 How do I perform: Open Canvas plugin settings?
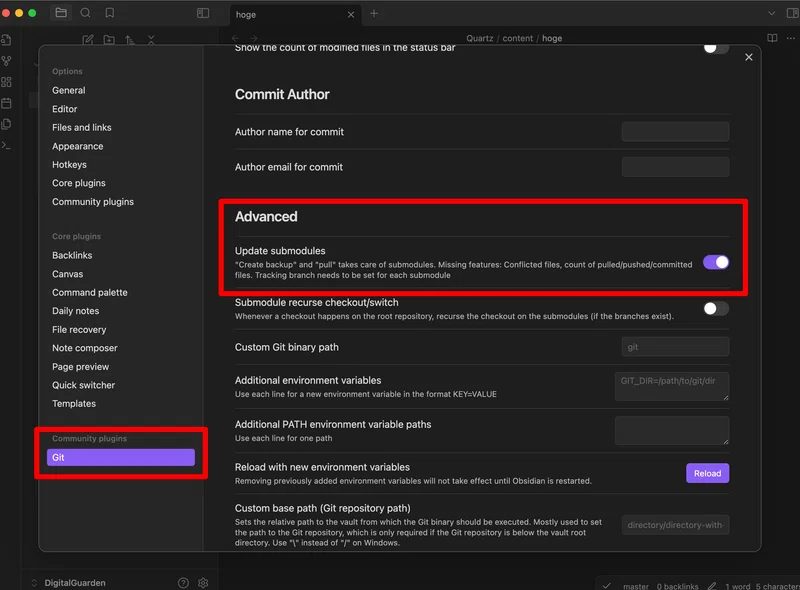click(67, 274)
